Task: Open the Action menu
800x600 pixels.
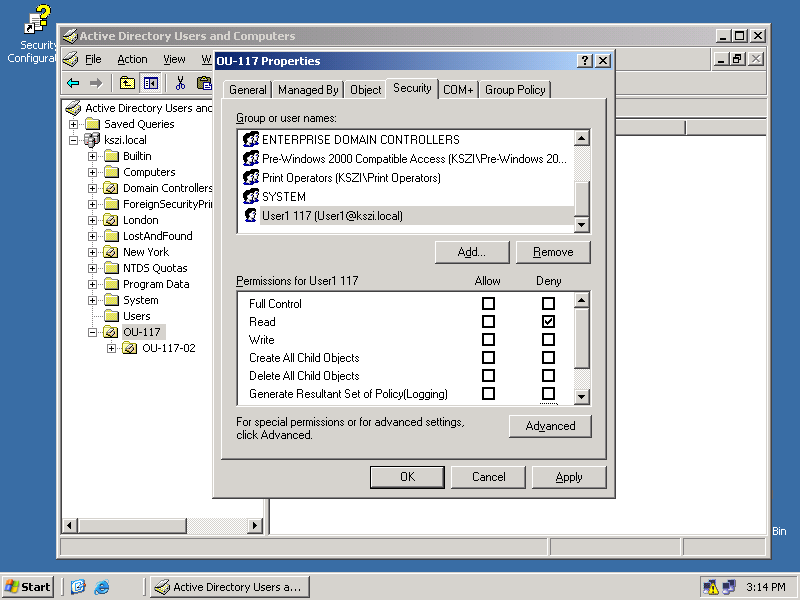Action: point(132,59)
